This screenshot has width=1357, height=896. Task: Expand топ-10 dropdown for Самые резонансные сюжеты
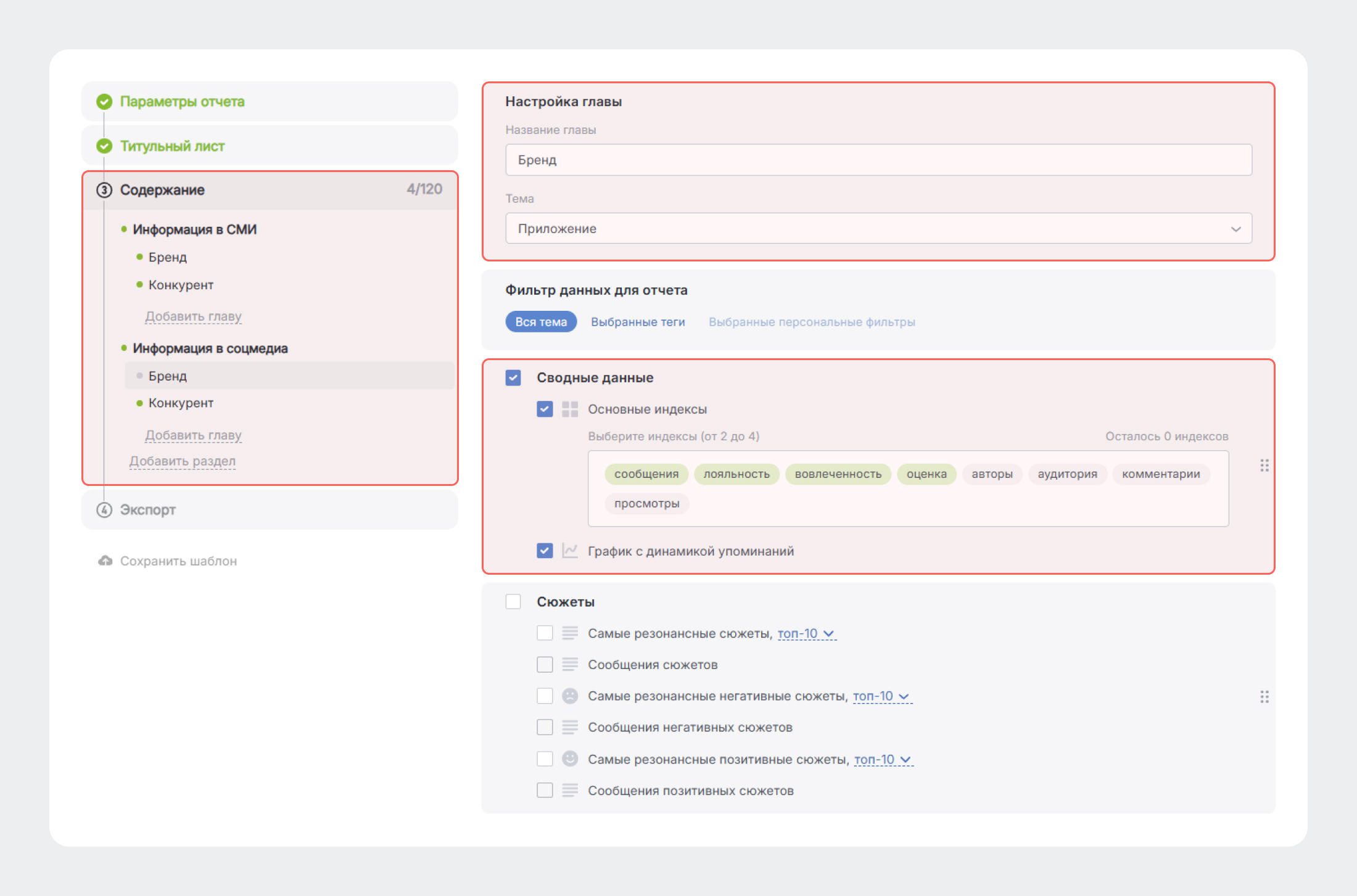pyautogui.click(x=806, y=634)
